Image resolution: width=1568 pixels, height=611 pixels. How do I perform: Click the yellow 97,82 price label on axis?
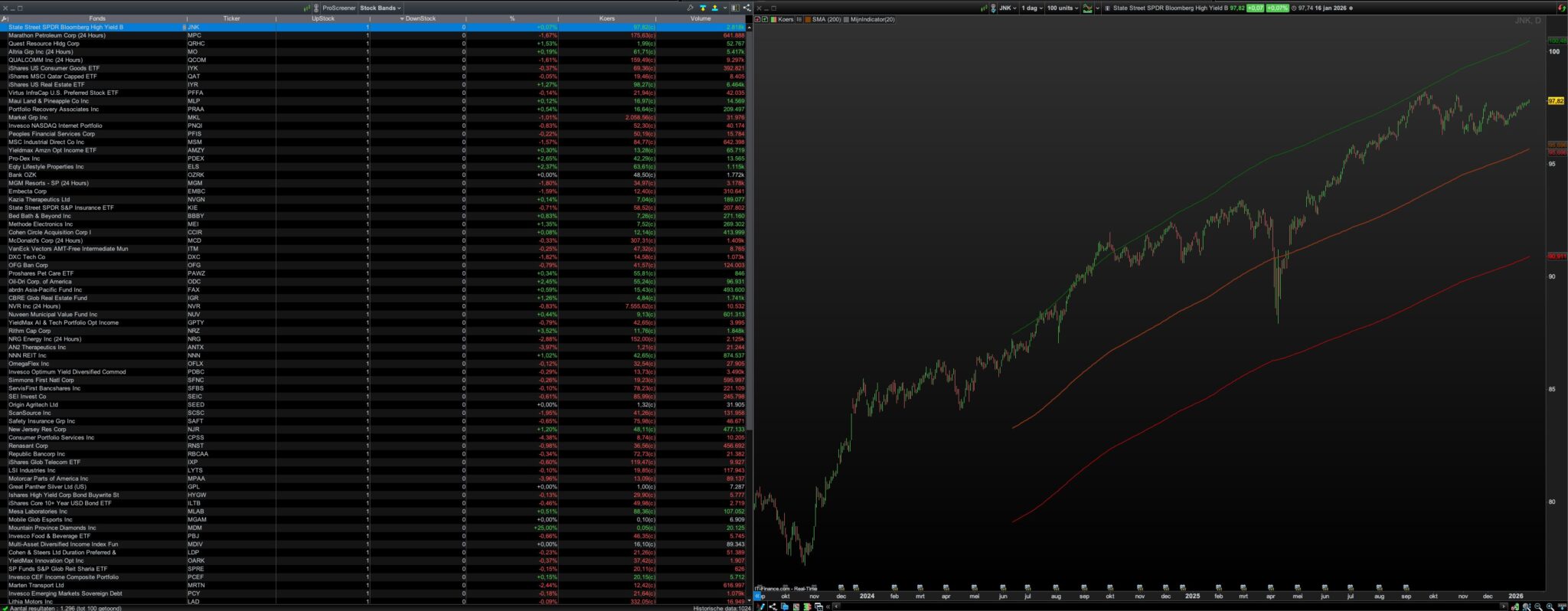click(1556, 101)
